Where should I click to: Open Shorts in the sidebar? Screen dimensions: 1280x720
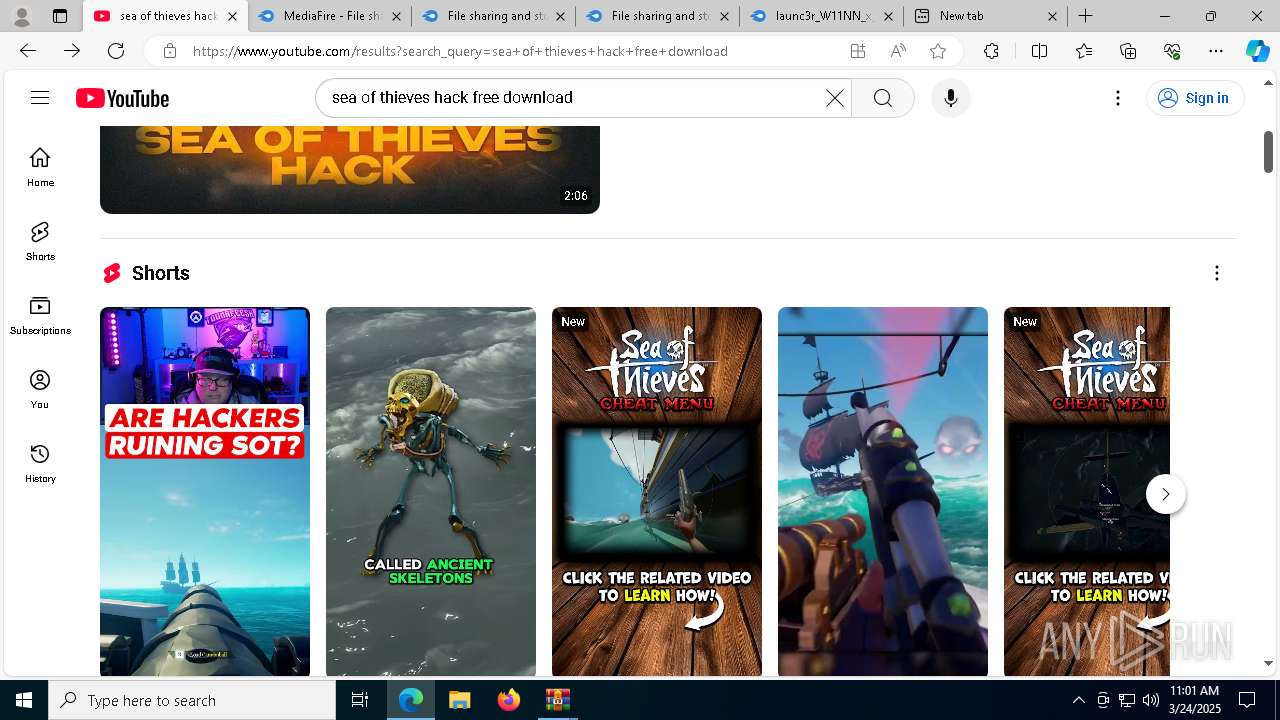(40, 241)
